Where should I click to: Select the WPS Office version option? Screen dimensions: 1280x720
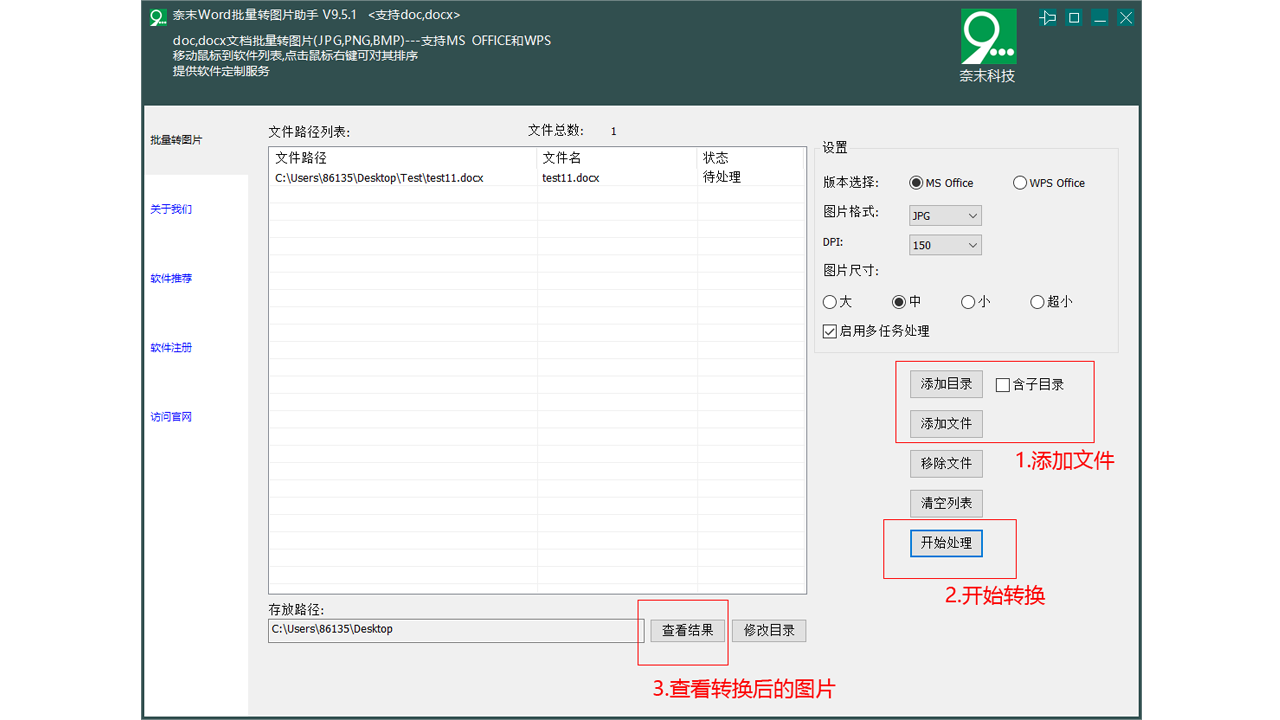1020,182
